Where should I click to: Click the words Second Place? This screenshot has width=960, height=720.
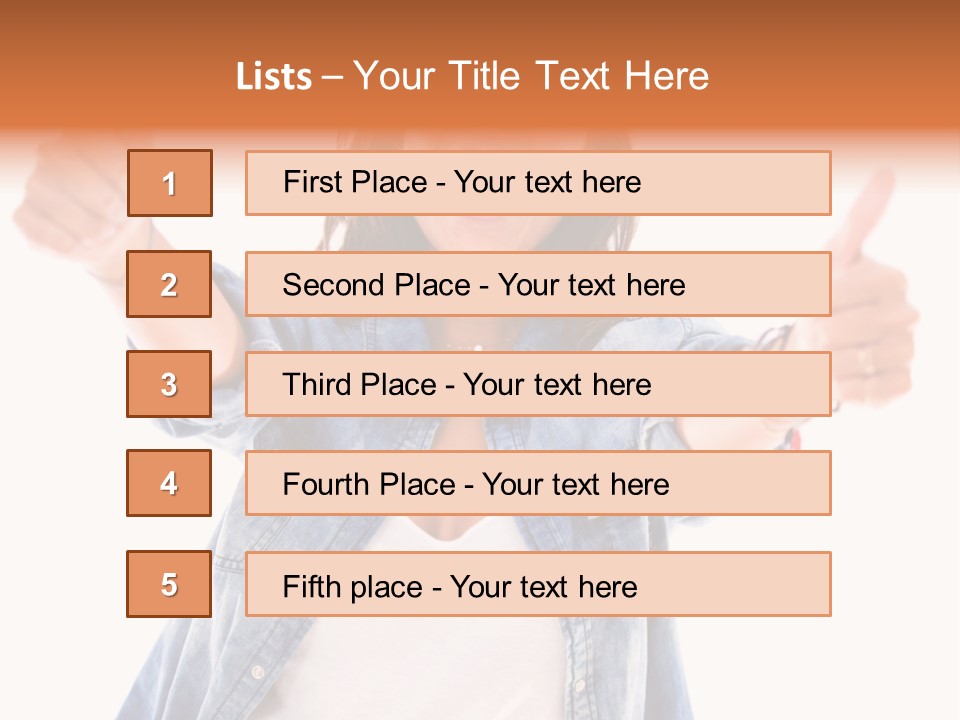377,285
